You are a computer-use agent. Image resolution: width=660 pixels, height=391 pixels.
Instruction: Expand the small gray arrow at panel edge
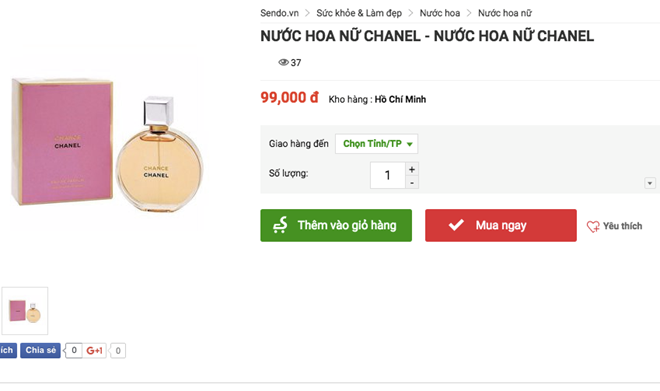pos(650,183)
